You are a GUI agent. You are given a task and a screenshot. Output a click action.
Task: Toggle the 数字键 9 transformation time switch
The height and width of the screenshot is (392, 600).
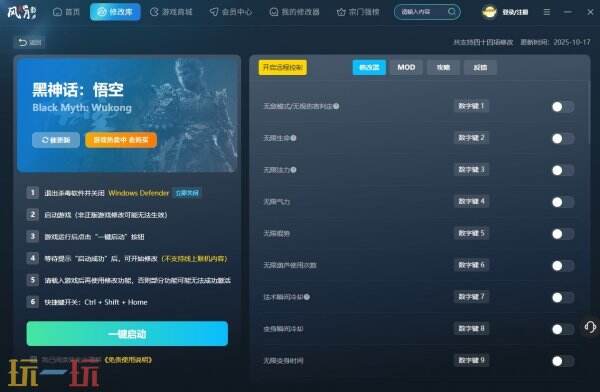(x=562, y=361)
